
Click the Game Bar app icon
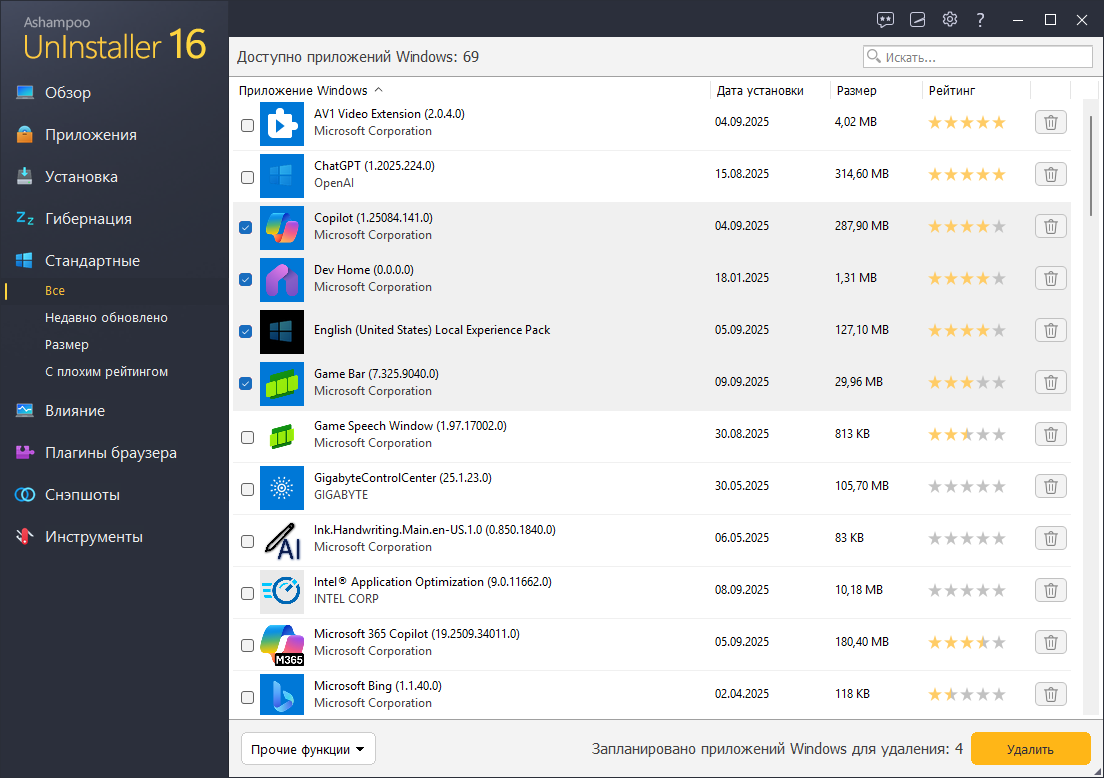[x=282, y=384]
